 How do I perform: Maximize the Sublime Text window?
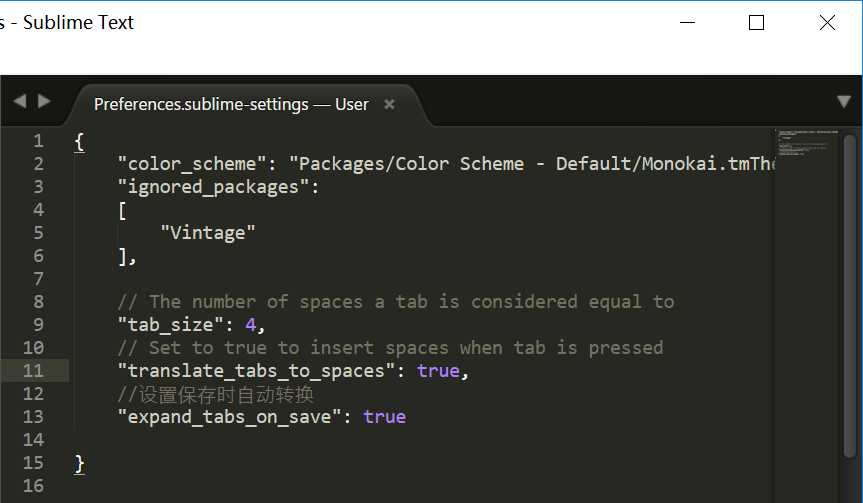coord(756,23)
